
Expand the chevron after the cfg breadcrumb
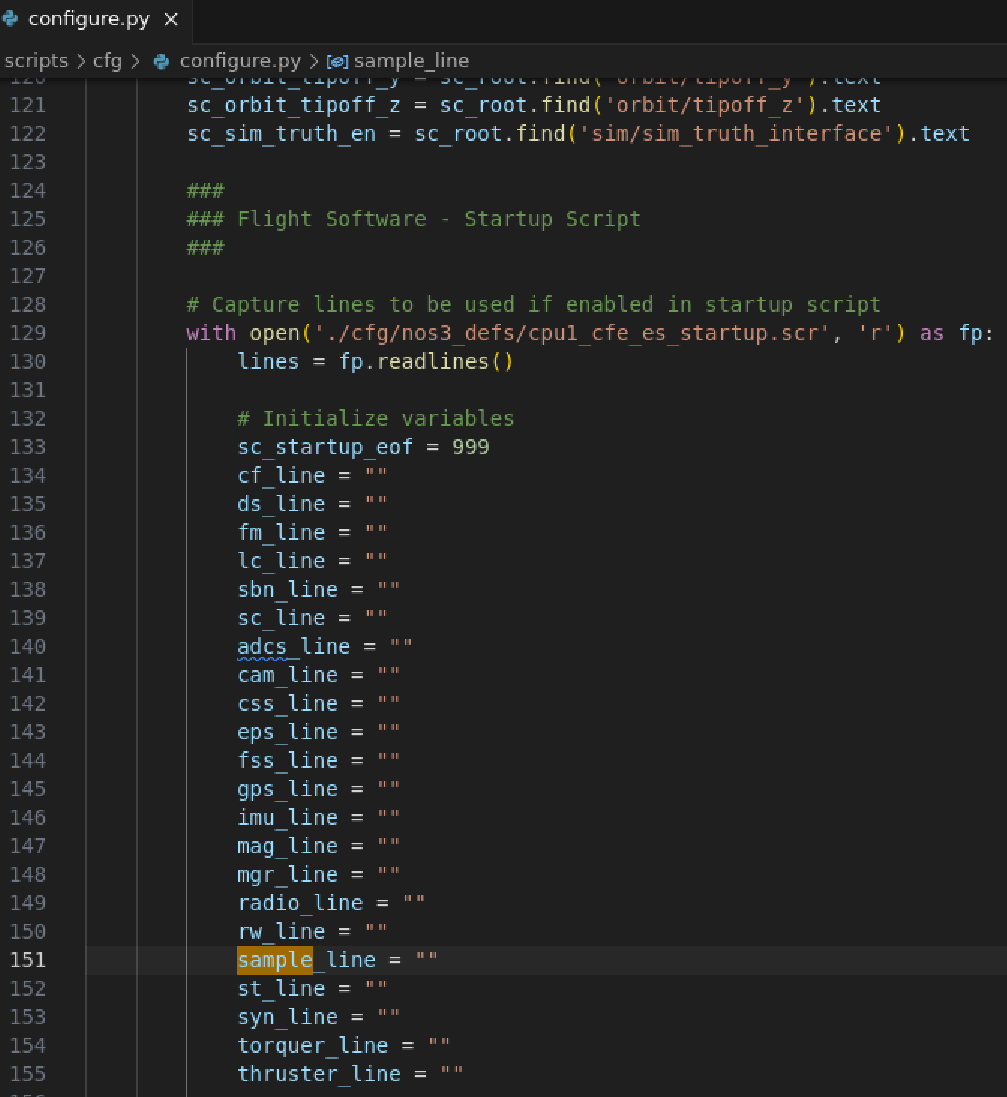(x=136, y=62)
